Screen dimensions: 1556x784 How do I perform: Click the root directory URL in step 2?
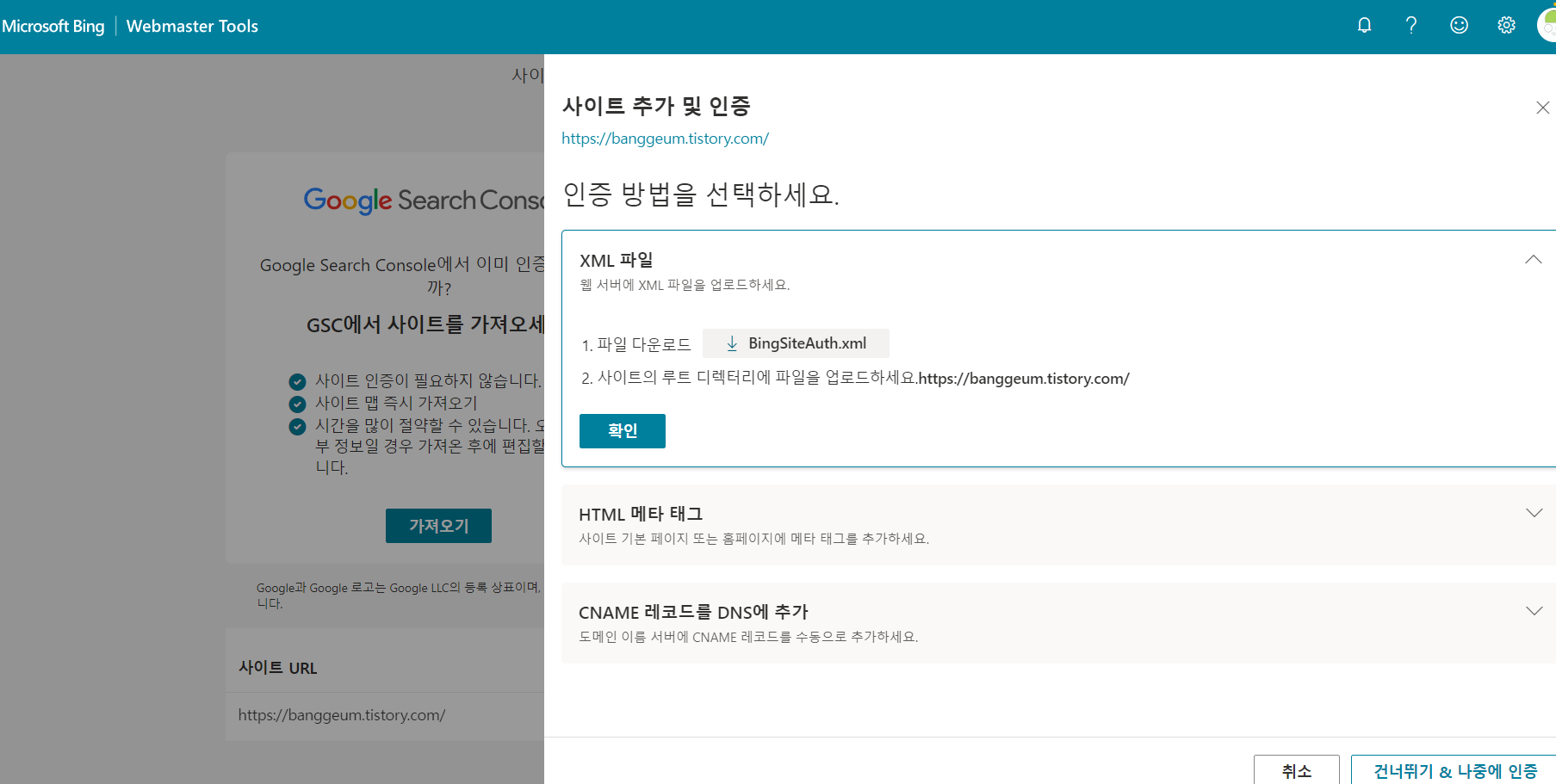(1024, 379)
